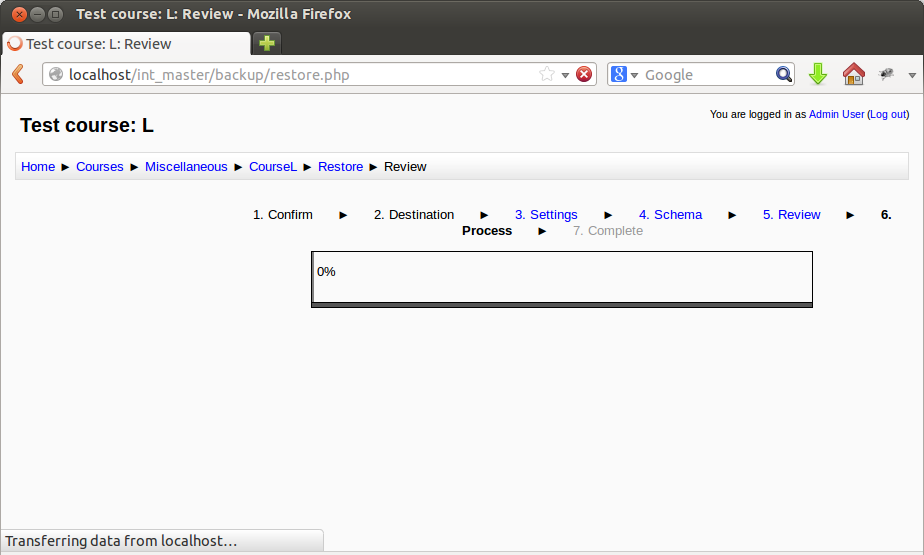Open the Admin User profile link
The width and height of the screenshot is (924, 555).
[836, 114]
